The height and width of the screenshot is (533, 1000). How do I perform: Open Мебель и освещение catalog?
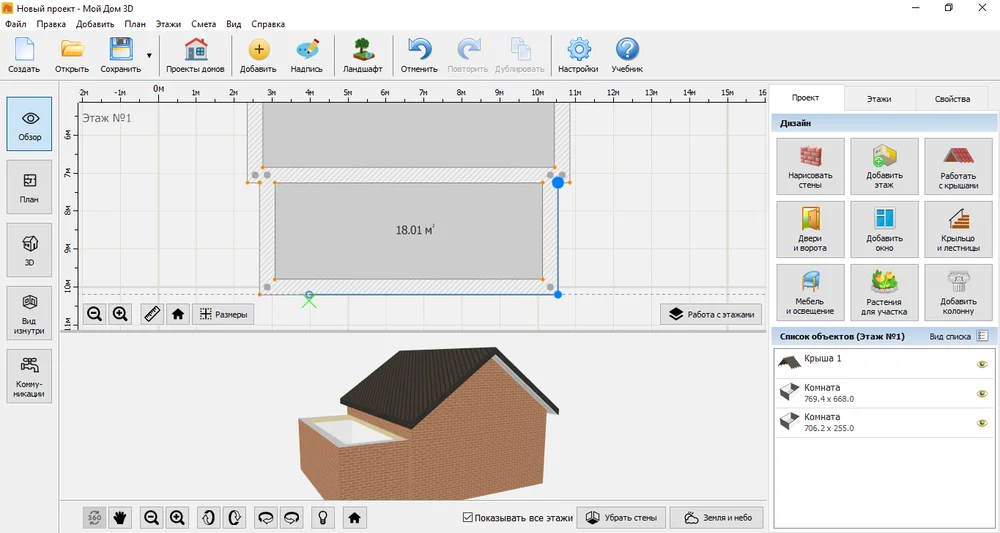(810, 293)
